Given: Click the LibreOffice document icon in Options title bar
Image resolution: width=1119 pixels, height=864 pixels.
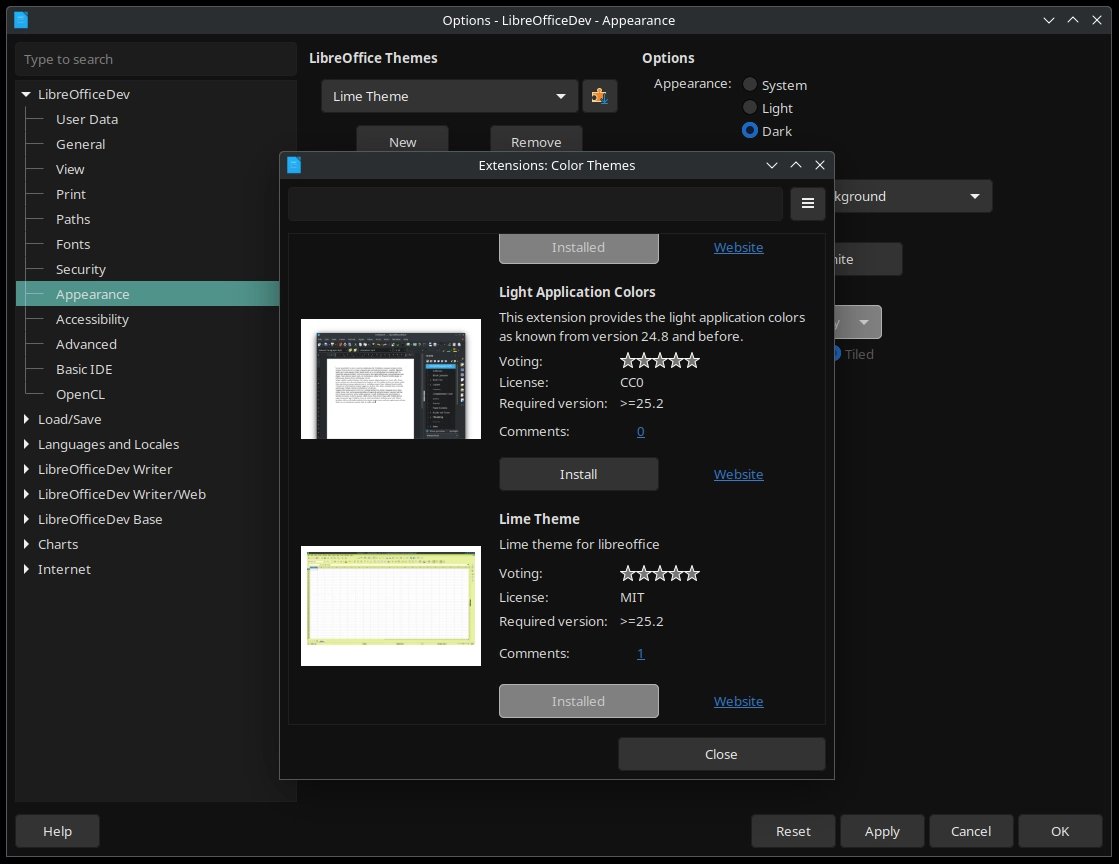Looking at the screenshot, I should pos(22,20).
